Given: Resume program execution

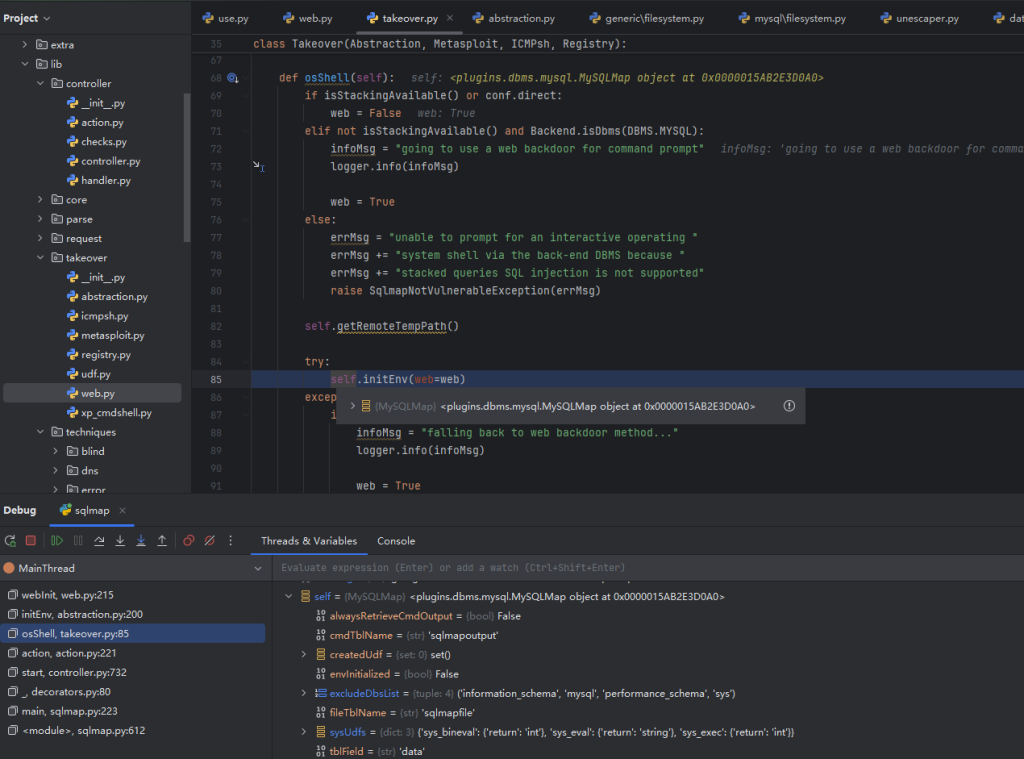Looking at the screenshot, I should 57,541.
